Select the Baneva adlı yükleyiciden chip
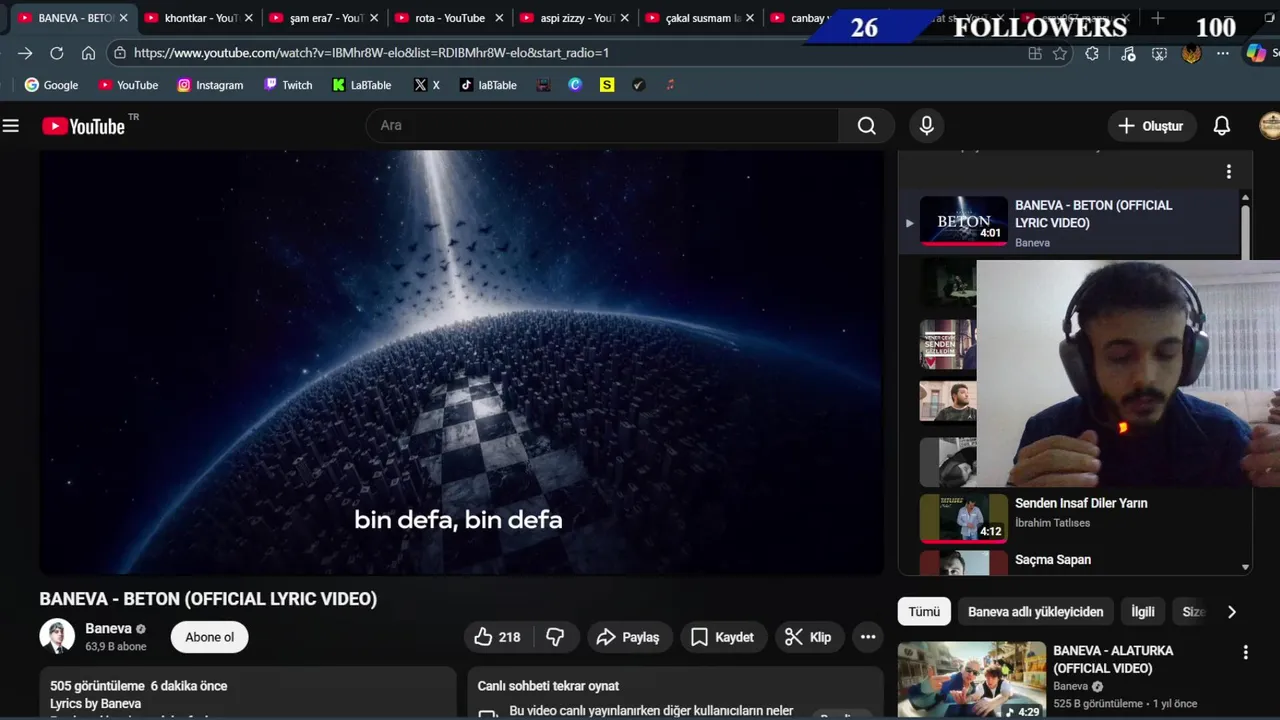Screen dimensions: 1280x720 1036,612
